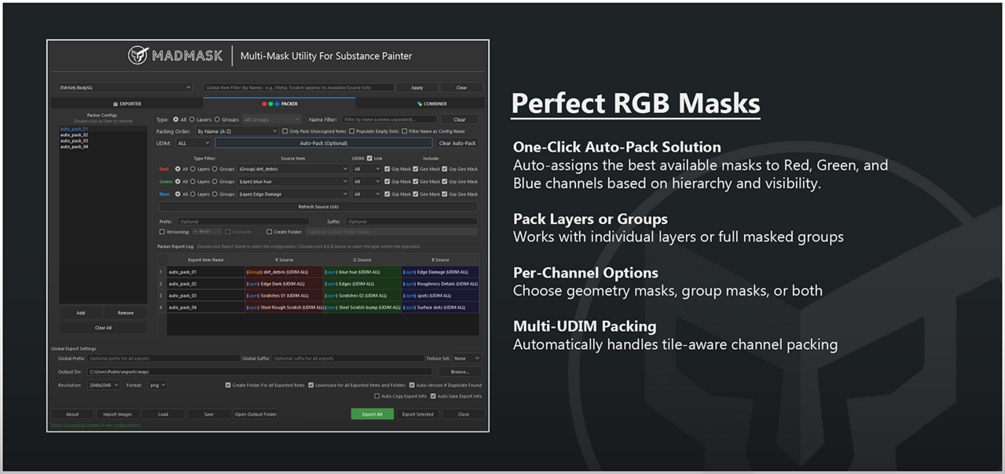Open the All Groups dropdown

272,119
